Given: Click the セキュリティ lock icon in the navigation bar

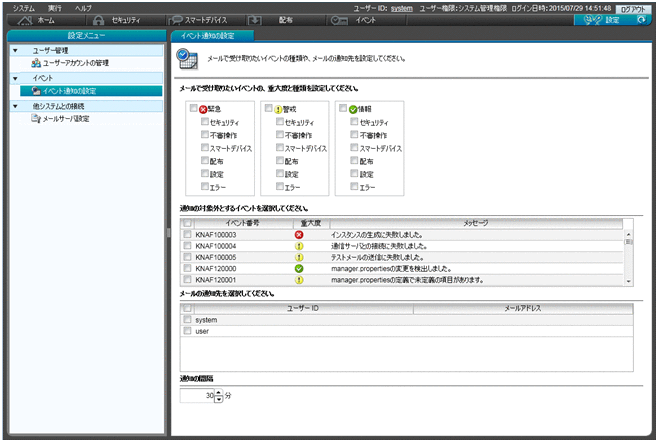Looking at the screenshot, I should (x=98, y=20).
